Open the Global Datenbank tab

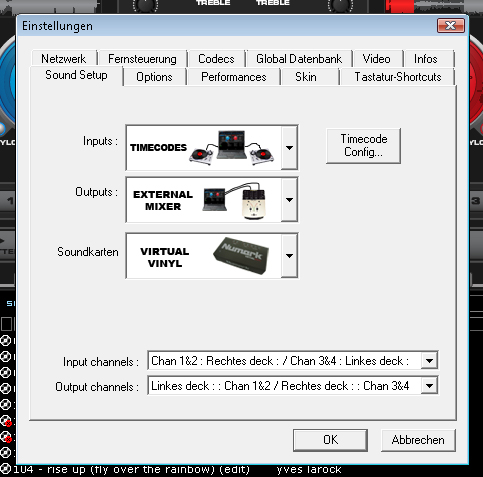[x=299, y=59]
